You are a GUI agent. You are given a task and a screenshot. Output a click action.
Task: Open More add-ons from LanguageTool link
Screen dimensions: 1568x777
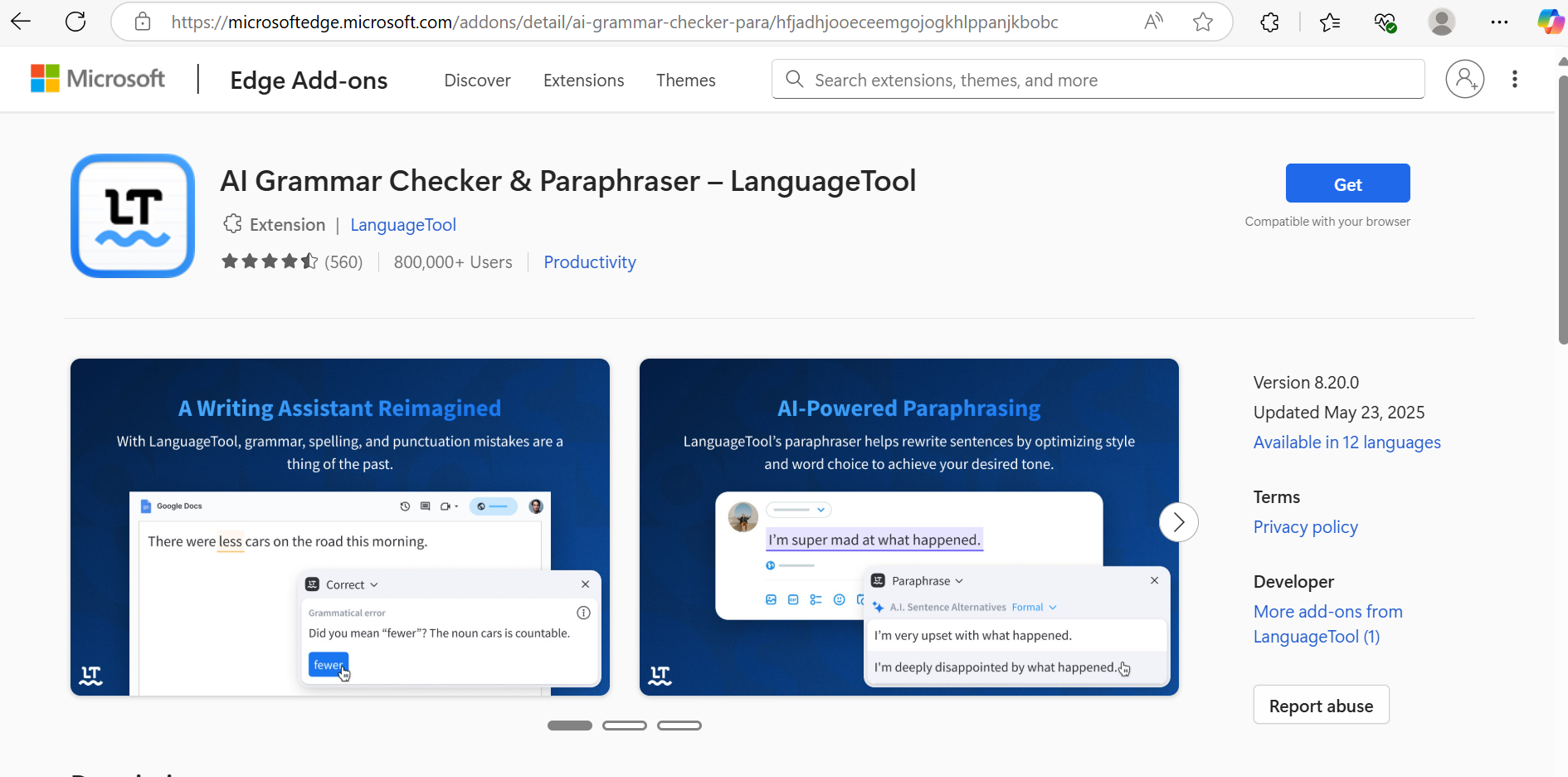1327,624
